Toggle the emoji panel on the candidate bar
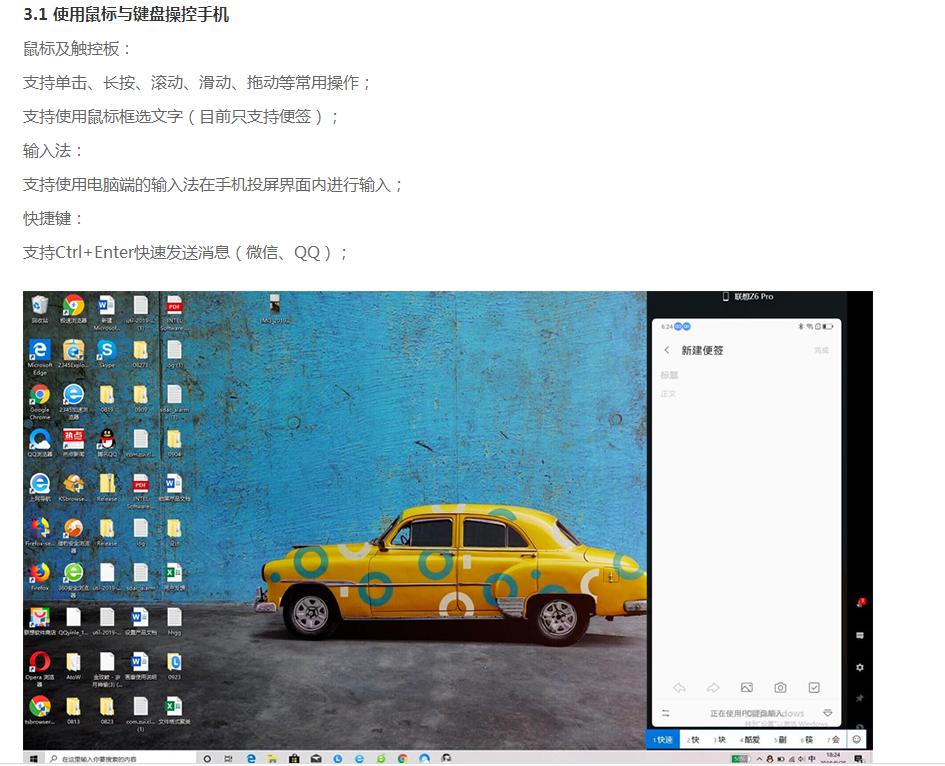The width and height of the screenshot is (945, 766). [857, 739]
